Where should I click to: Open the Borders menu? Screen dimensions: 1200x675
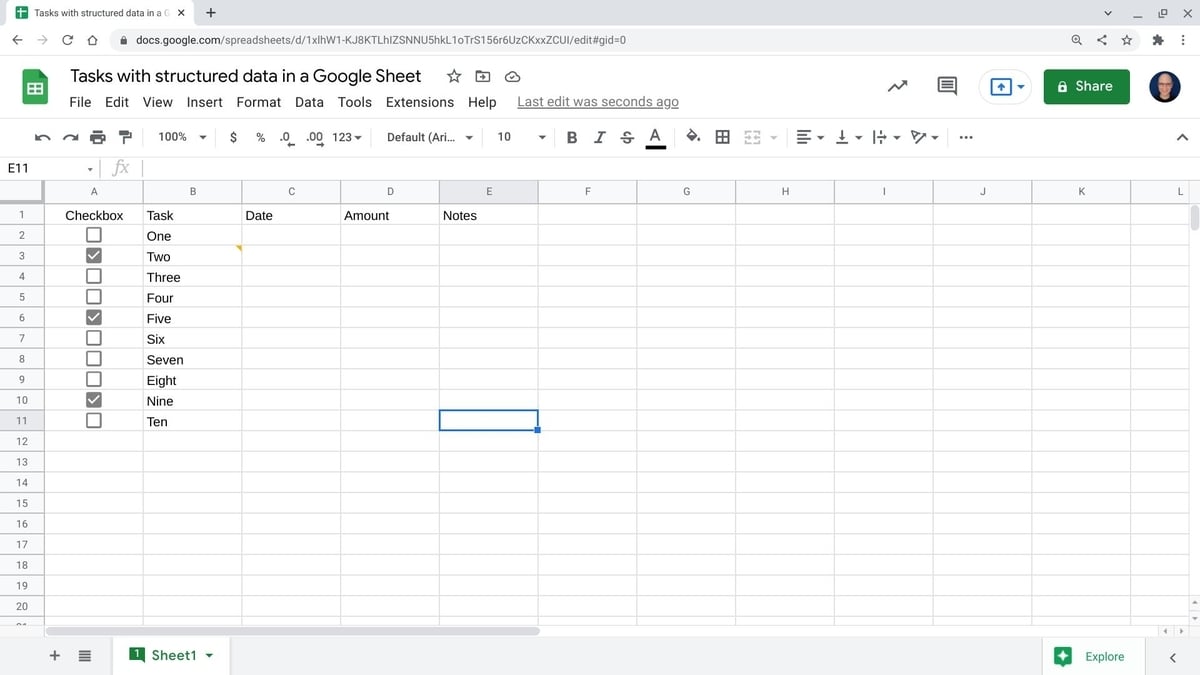click(723, 137)
